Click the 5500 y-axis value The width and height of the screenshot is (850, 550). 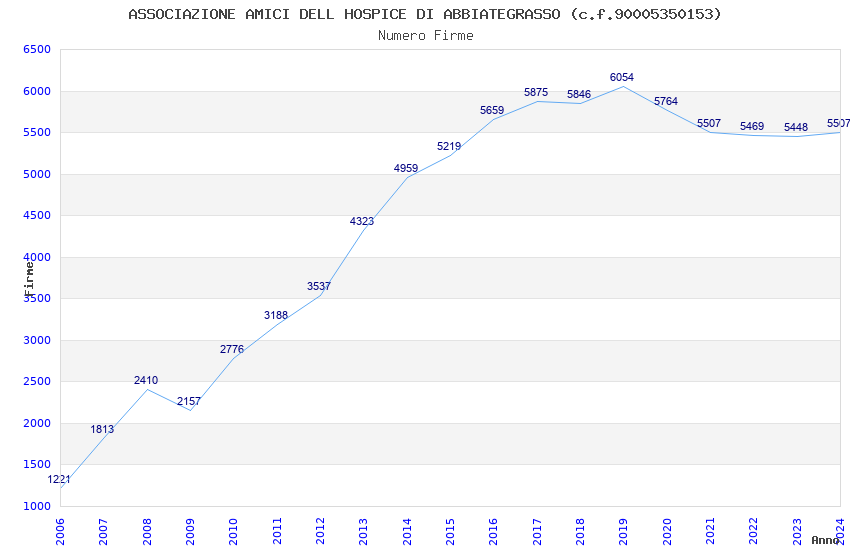point(37,132)
